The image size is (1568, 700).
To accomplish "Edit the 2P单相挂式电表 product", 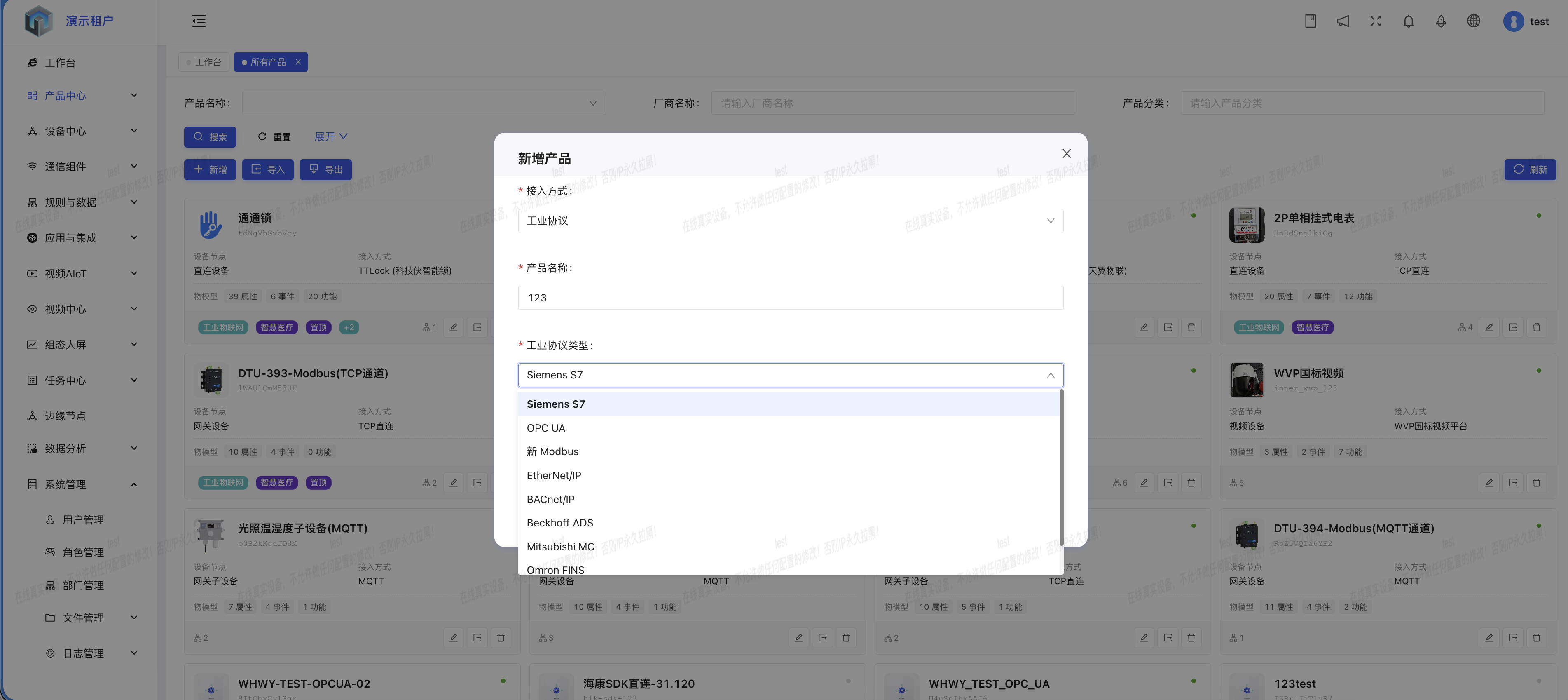I will tap(1489, 327).
